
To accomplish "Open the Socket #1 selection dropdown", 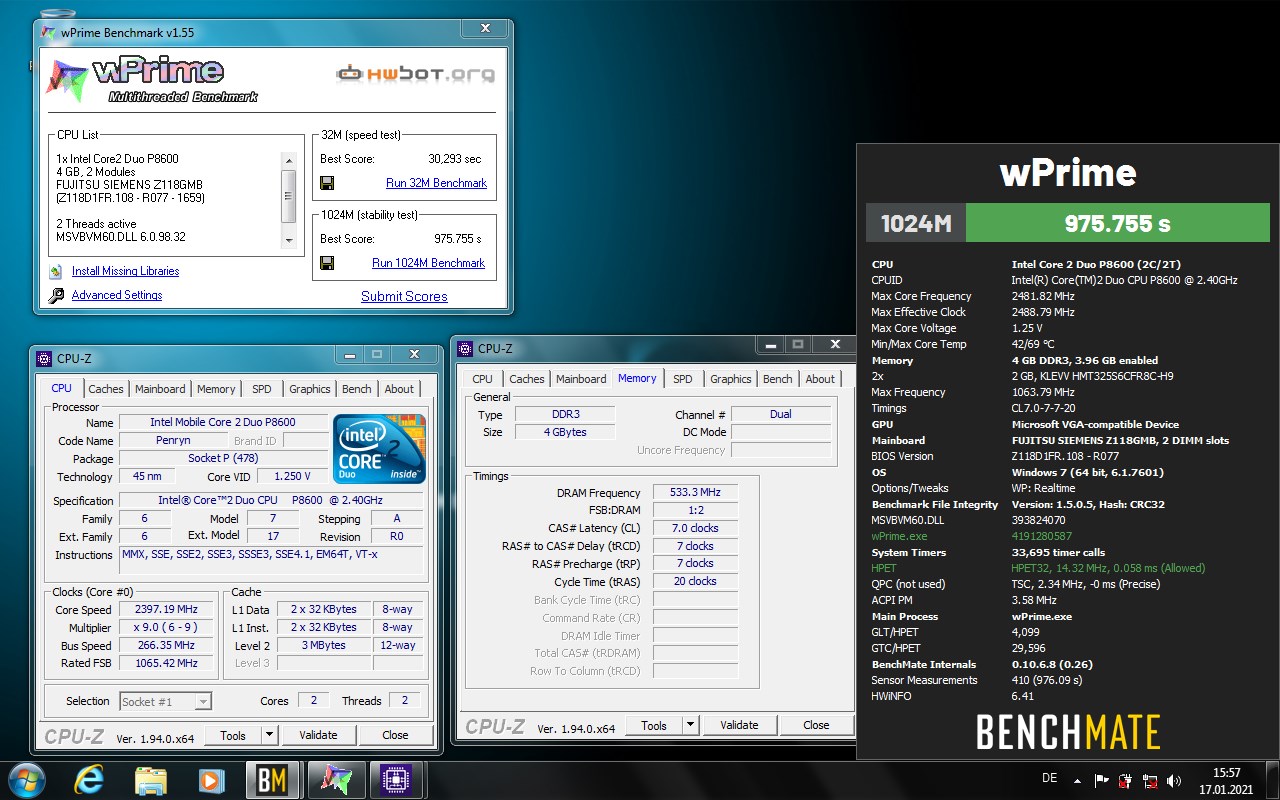I will [x=165, y=702].
